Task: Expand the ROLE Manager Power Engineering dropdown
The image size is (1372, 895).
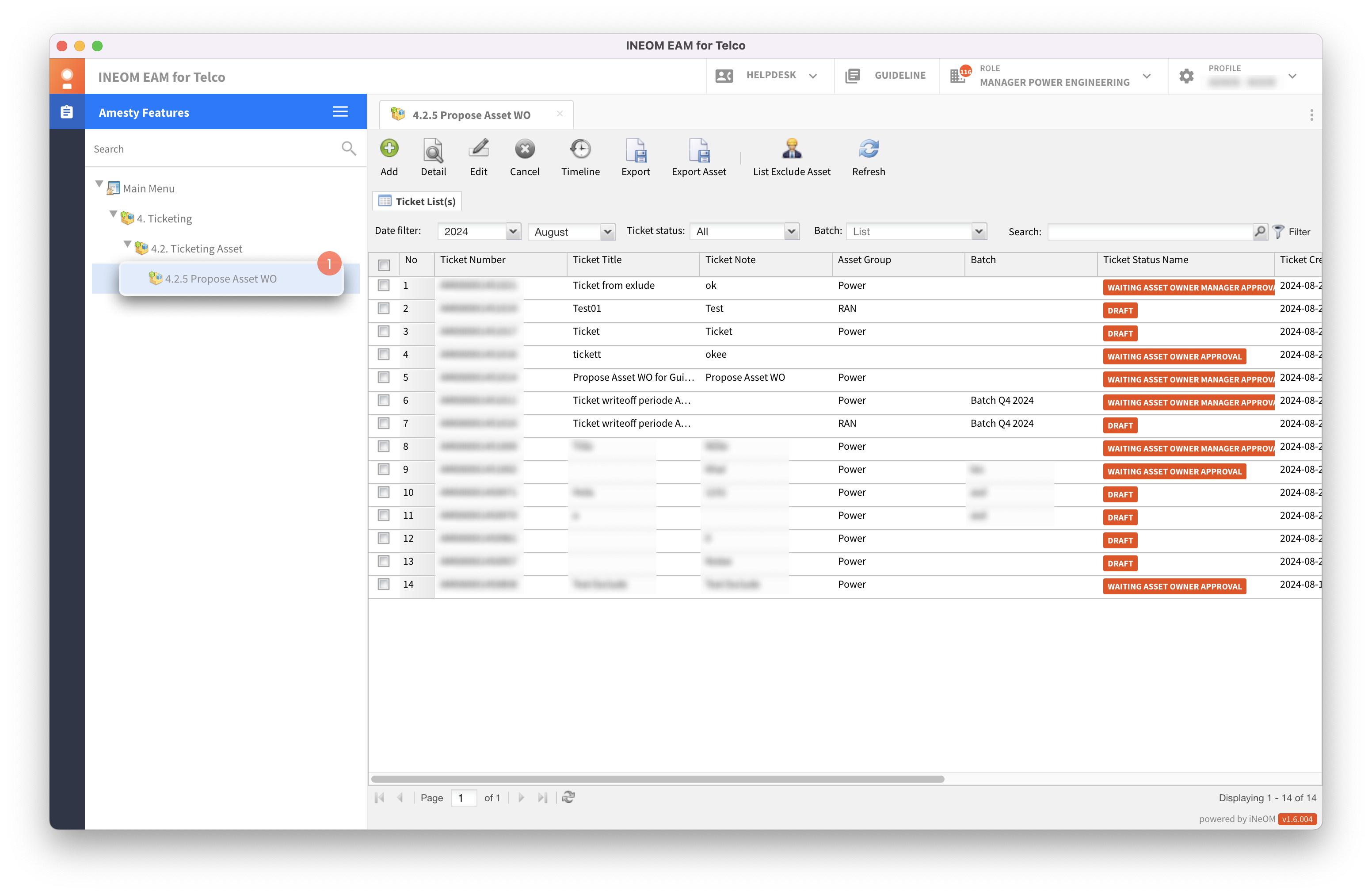Action: click(1147, 76)
